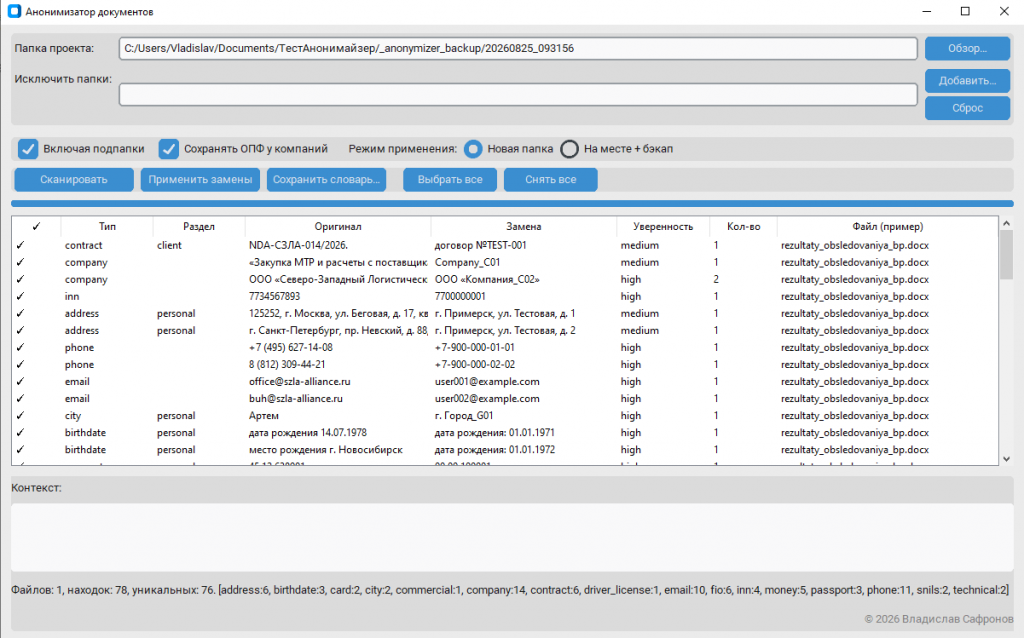The width and height of the screenshot is (1024, 638).
Task: Click the checkmark column header
Action: (36, 227)
